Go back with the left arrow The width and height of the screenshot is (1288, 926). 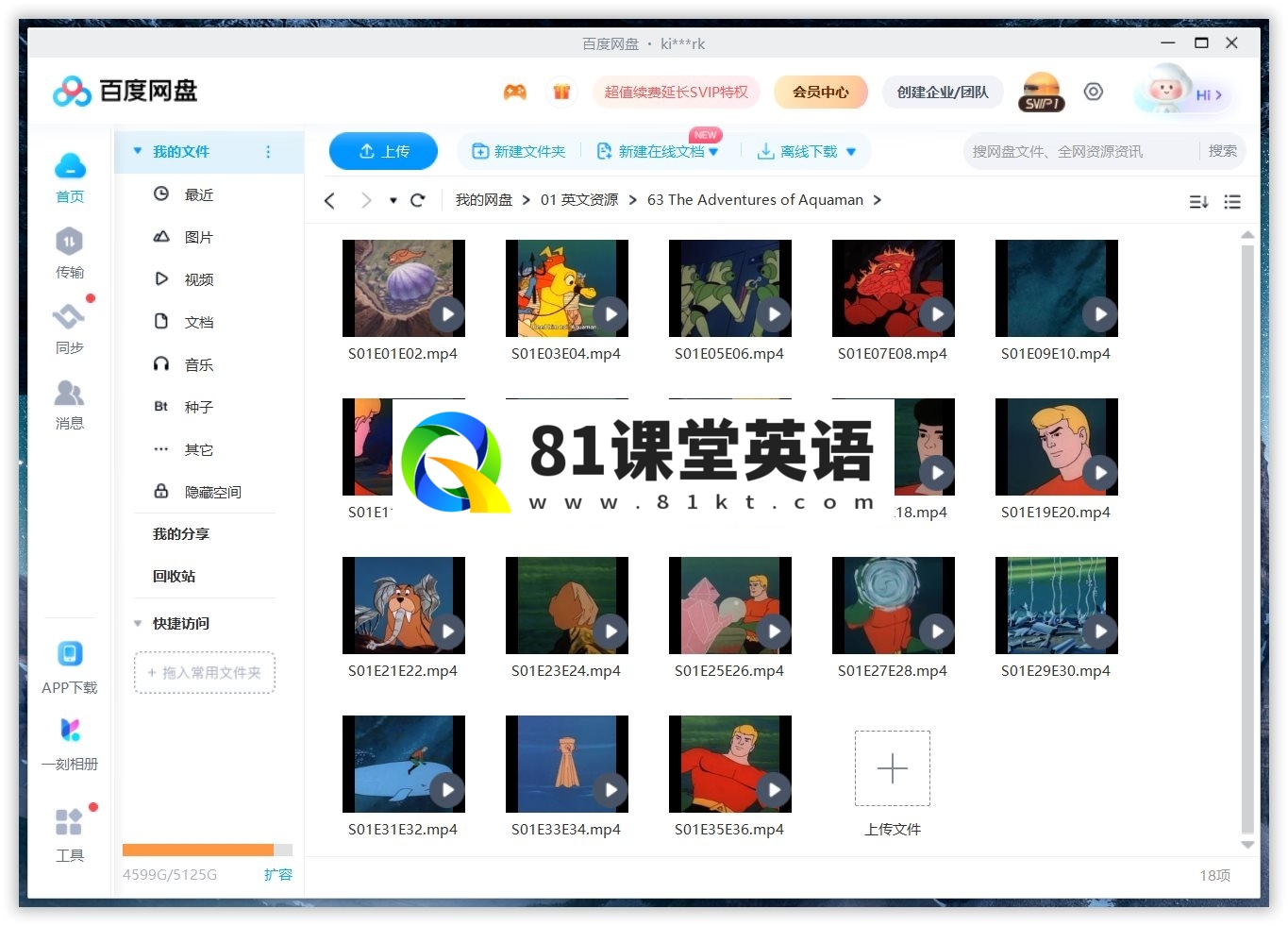pos(329,200)
